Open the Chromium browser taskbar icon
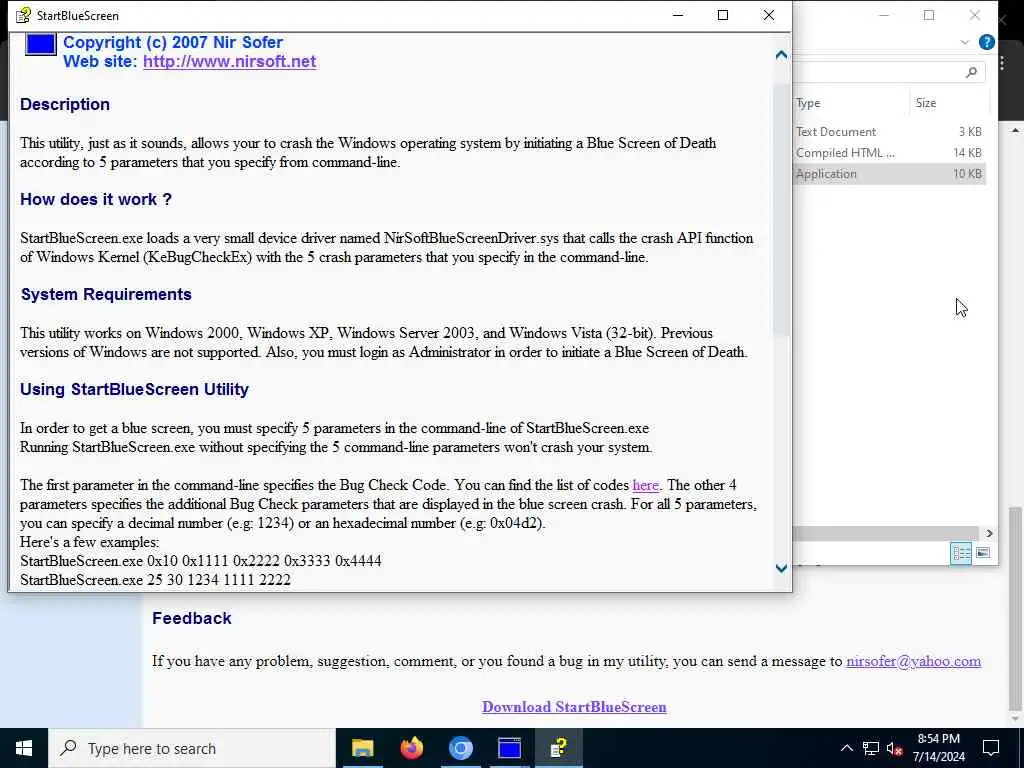The image size is (1024, 768). pos(460,748)
